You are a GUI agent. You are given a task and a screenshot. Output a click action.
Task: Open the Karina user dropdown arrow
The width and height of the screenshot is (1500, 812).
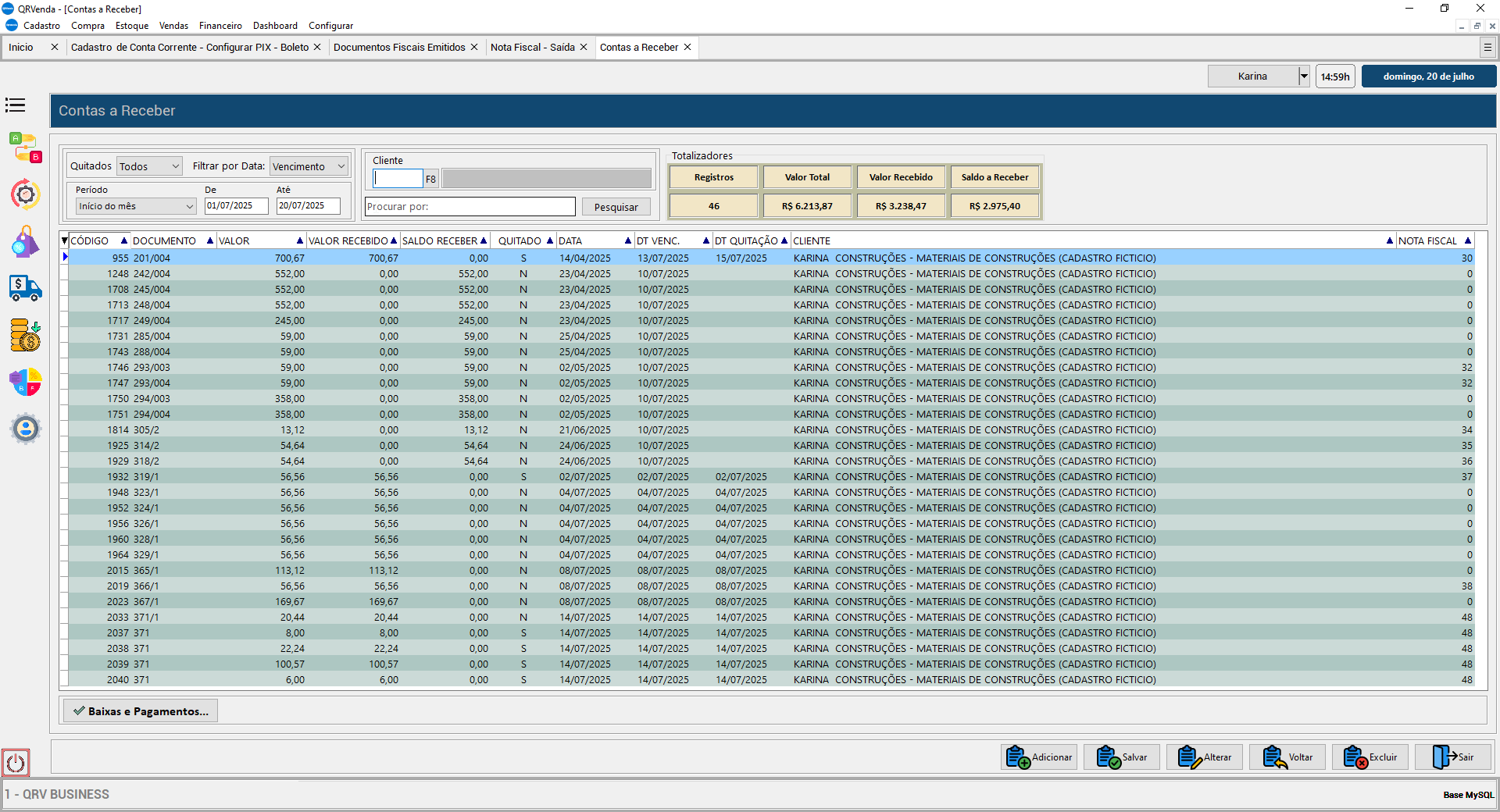point(1303,76)
